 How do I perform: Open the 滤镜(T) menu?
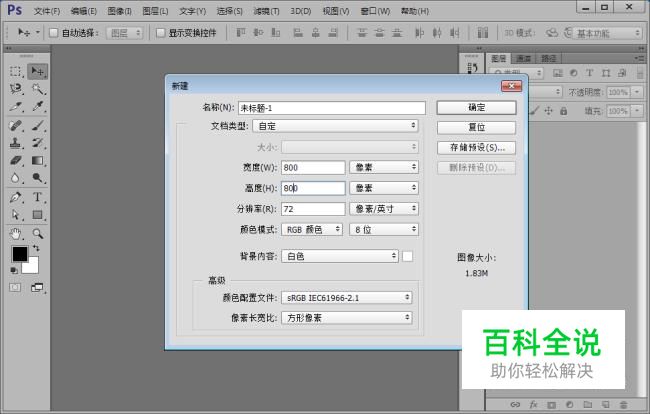click(x=266, y=11)
